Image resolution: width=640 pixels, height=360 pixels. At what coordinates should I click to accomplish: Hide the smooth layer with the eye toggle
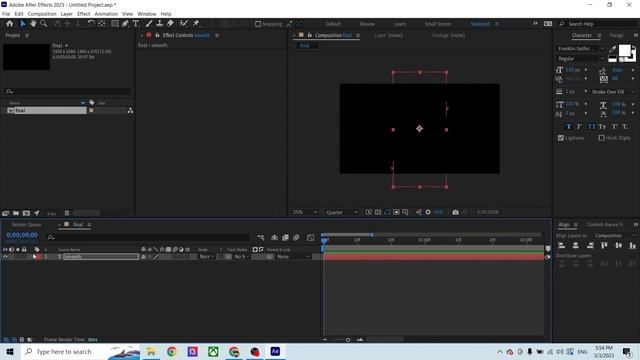[x=5, y=257]
